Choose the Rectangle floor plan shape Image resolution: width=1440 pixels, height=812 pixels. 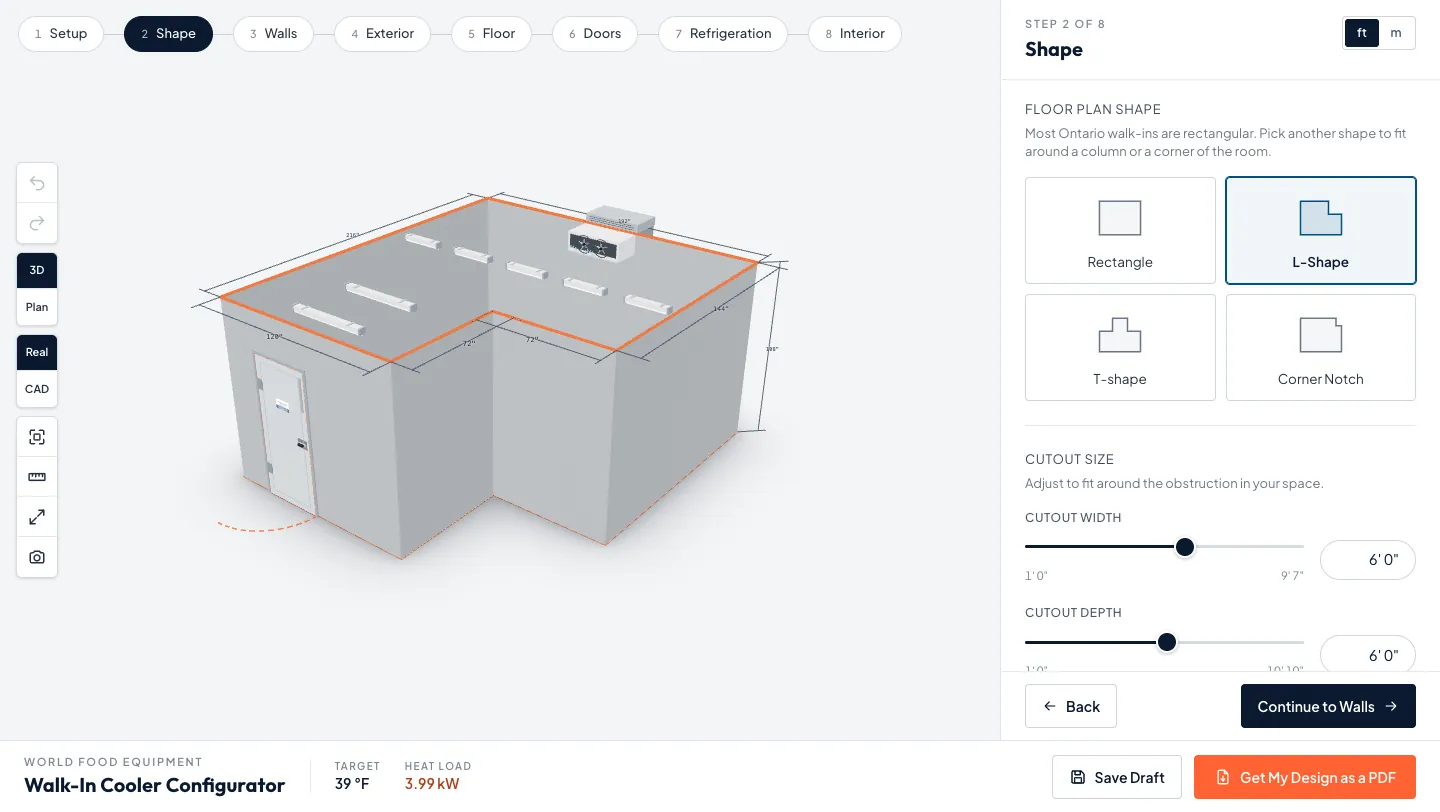[1120, 230]
